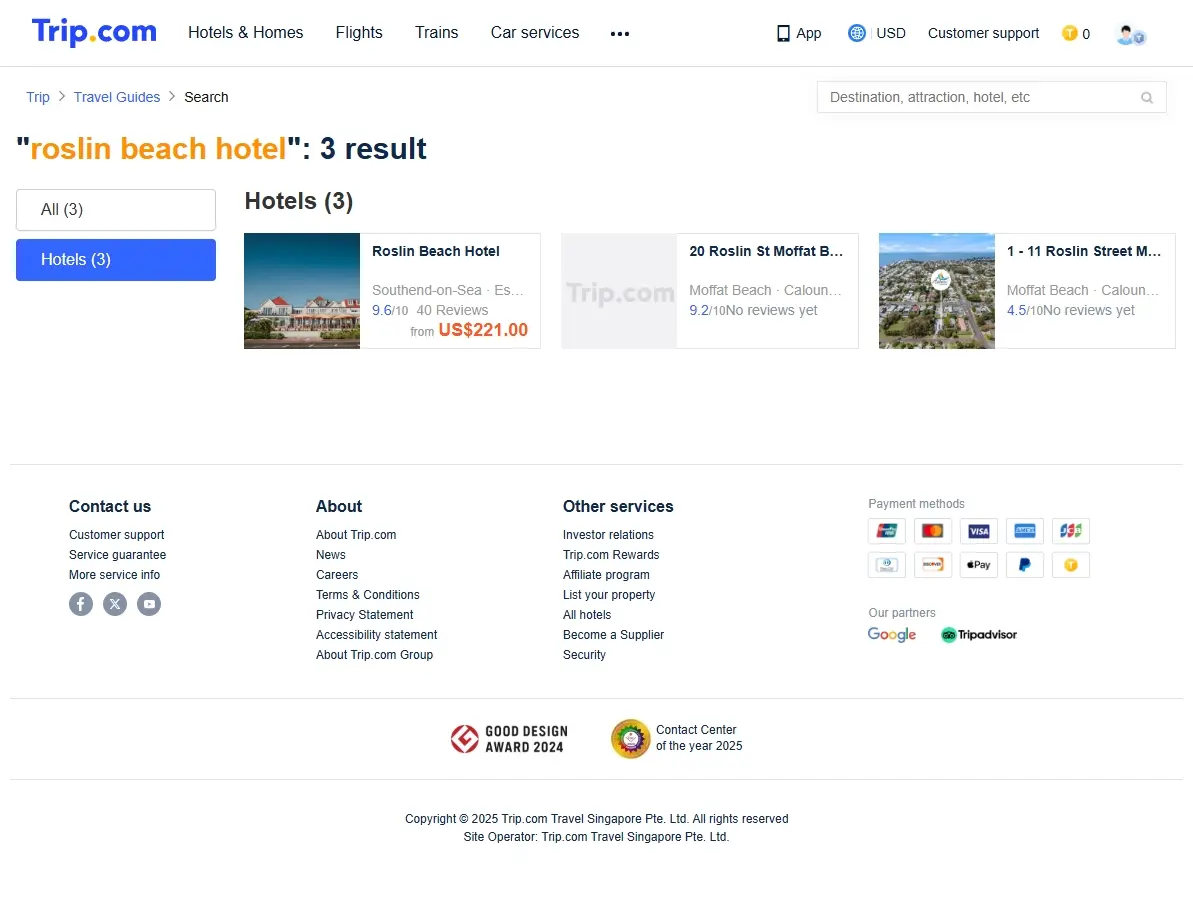The width and height of the screenshot is (1193, 921).
Task: Click the destination search input field
Action: coord(991,97)
